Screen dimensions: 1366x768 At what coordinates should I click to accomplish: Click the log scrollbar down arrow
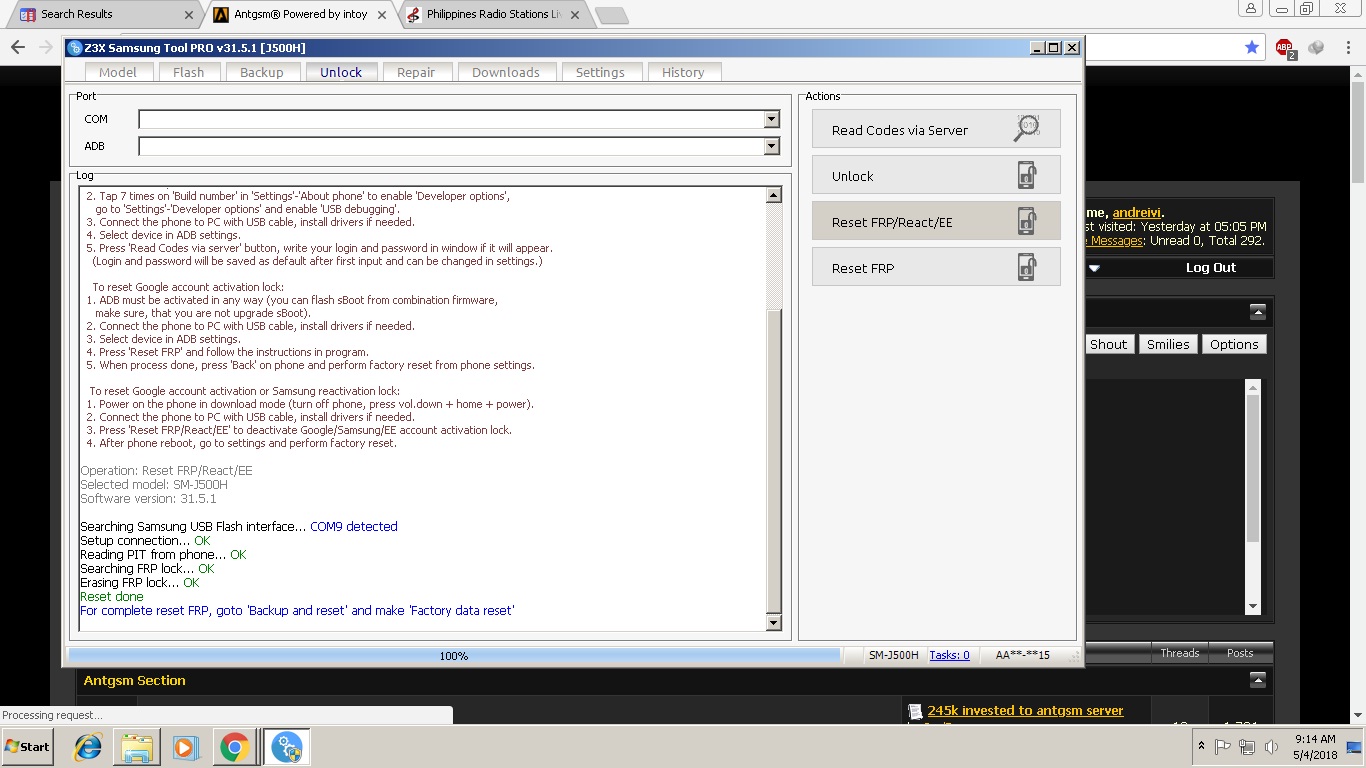click(x=774, y=623)
